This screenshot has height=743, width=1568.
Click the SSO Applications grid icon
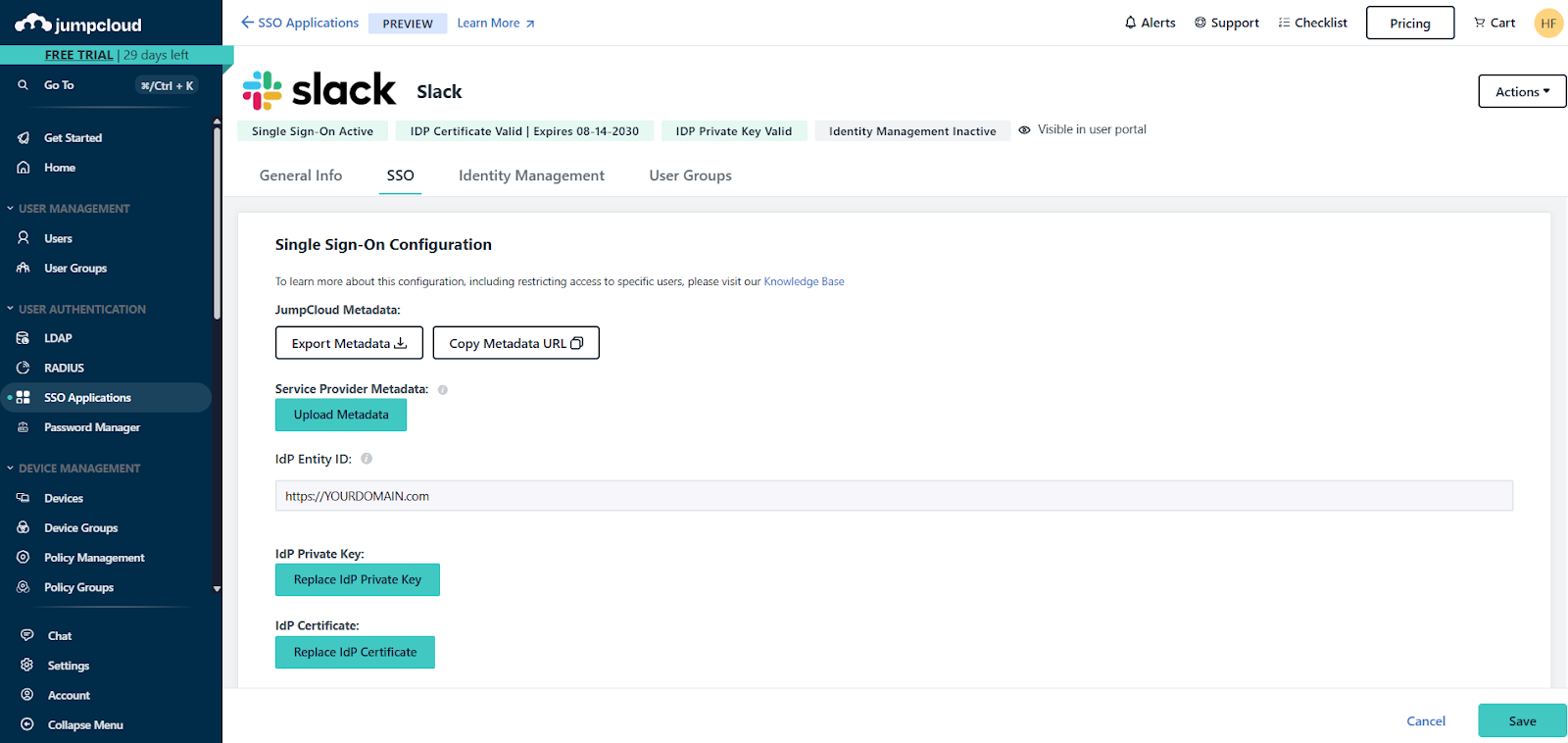click(24, 397)
